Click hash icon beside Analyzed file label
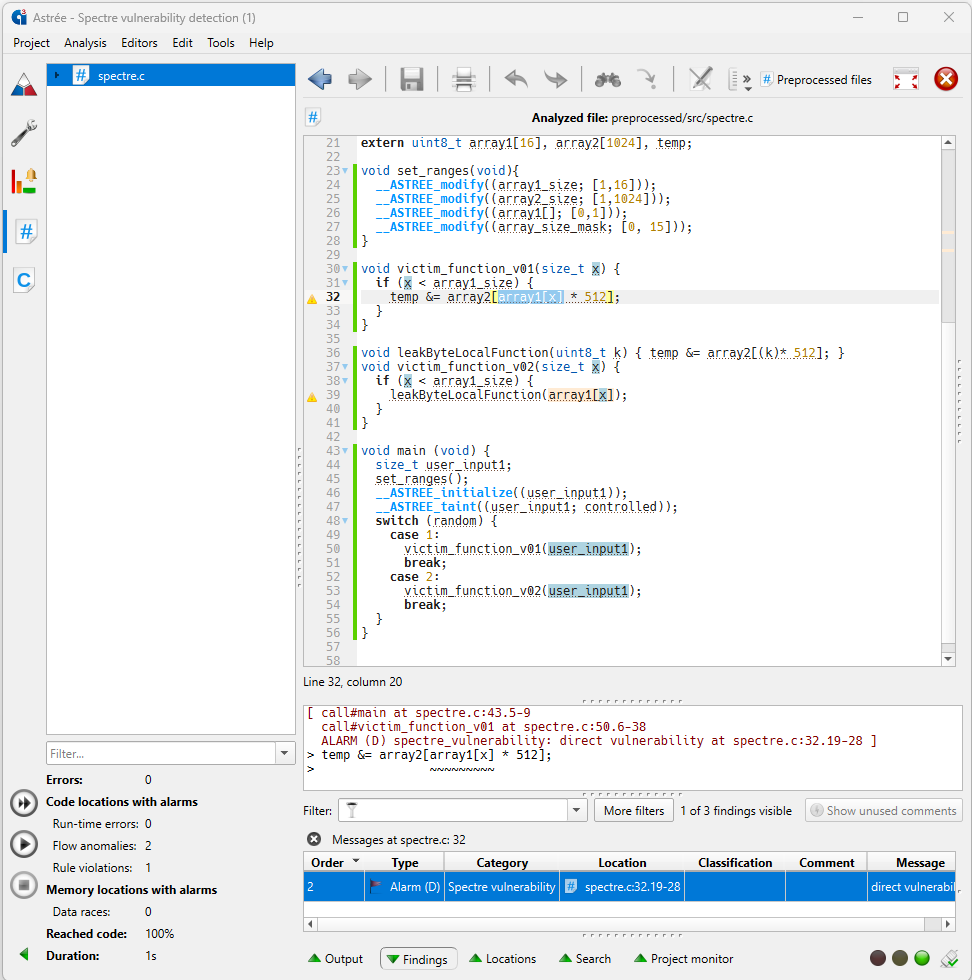Viewport: 972px width, 980px height. point(313,117)
